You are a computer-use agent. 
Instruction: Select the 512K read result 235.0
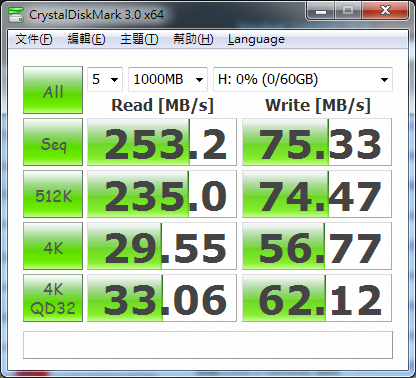pos(162,194)
